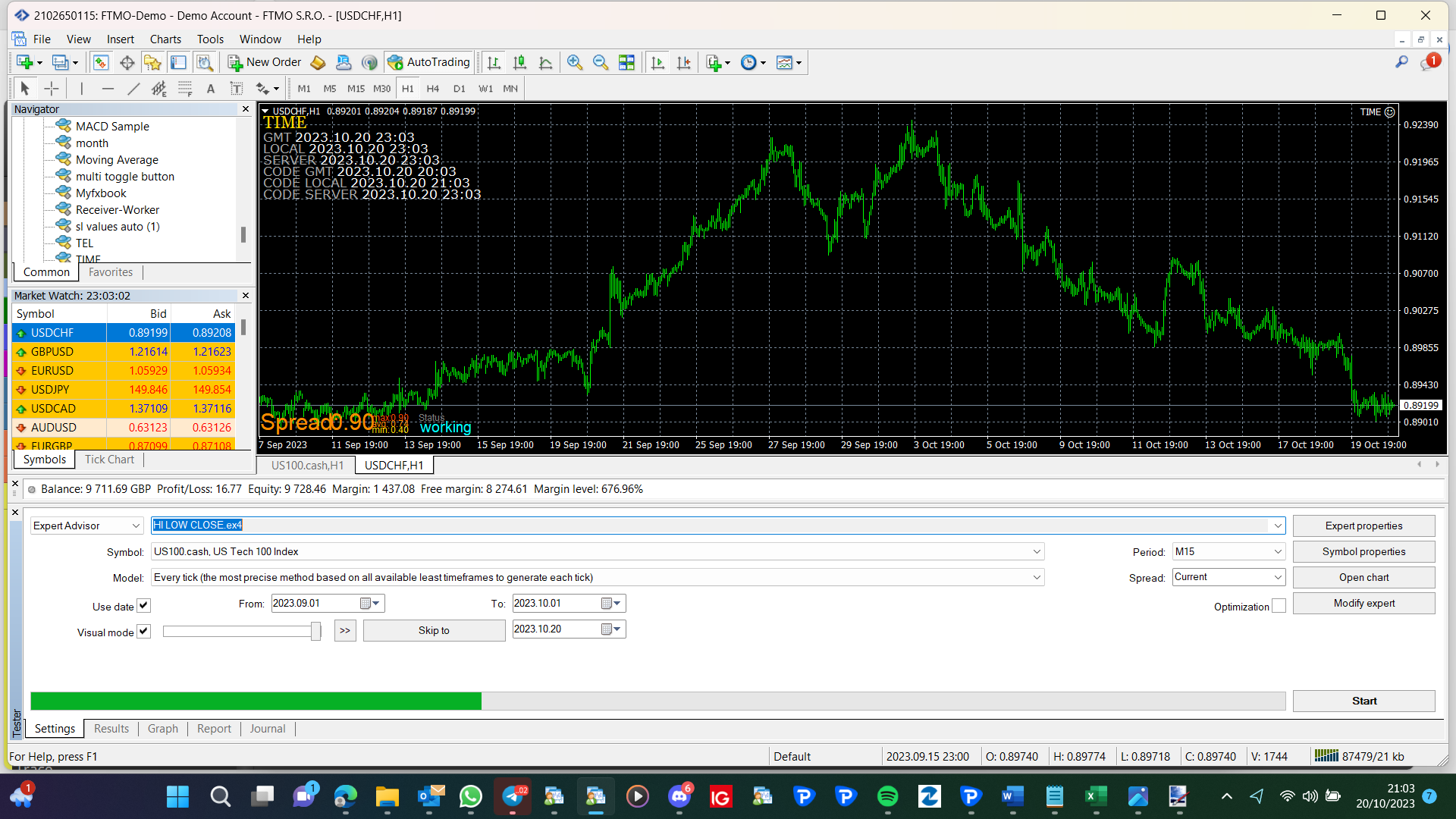Screen dimensions: 1456x819
Task: Click the visual mode speed slider handle
Action: pyautogui.click(x=315, y=631)
